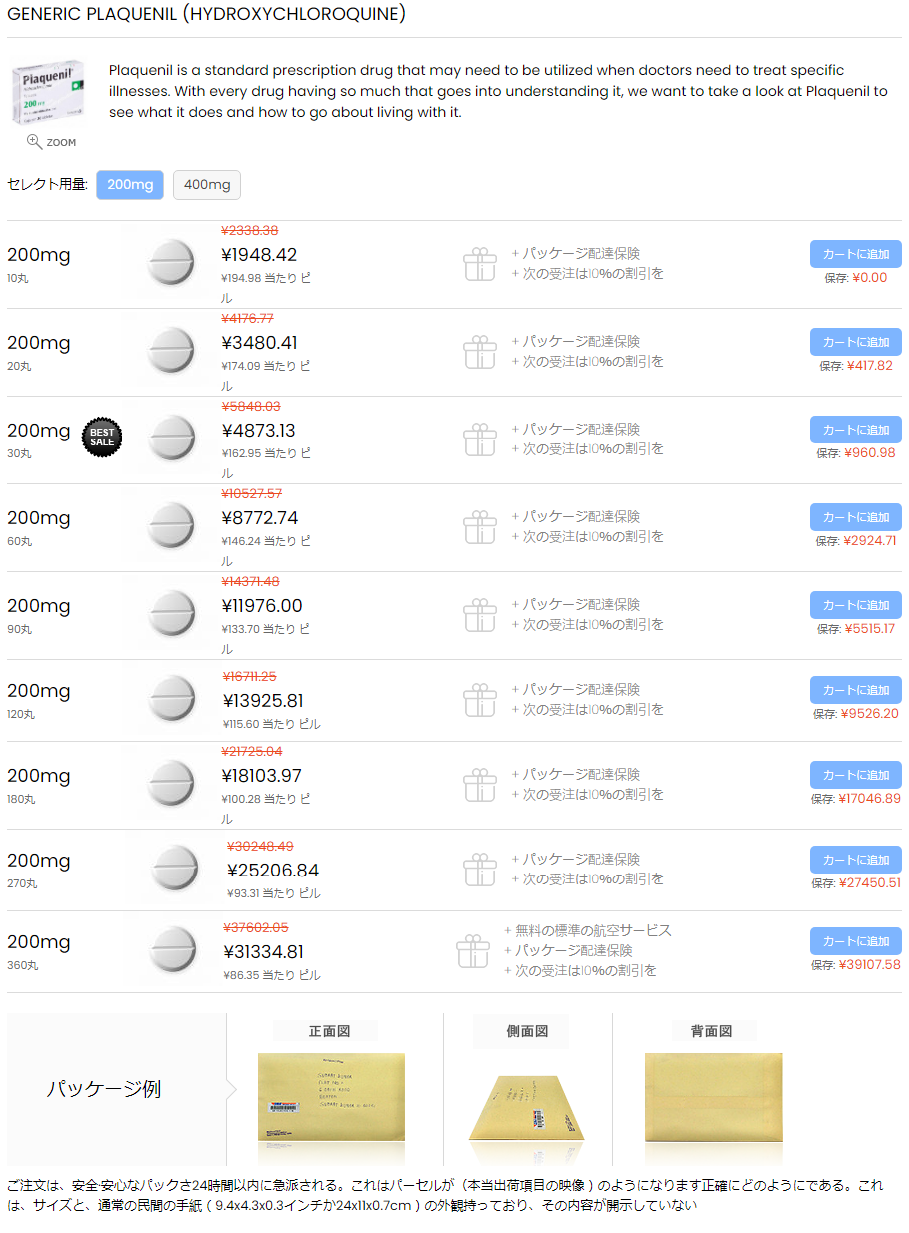Image resolution: width=909 pixels, height=1233 pixels.
Task: Click the savings amount ¥39107.58
Action: click(870, 965)
